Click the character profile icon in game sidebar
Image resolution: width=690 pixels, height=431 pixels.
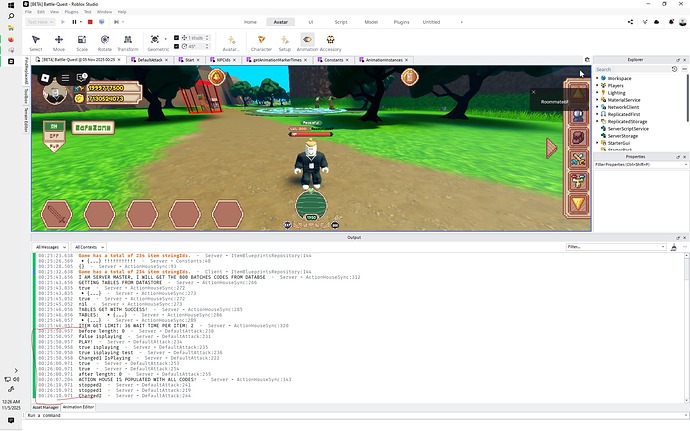(578, 116)
